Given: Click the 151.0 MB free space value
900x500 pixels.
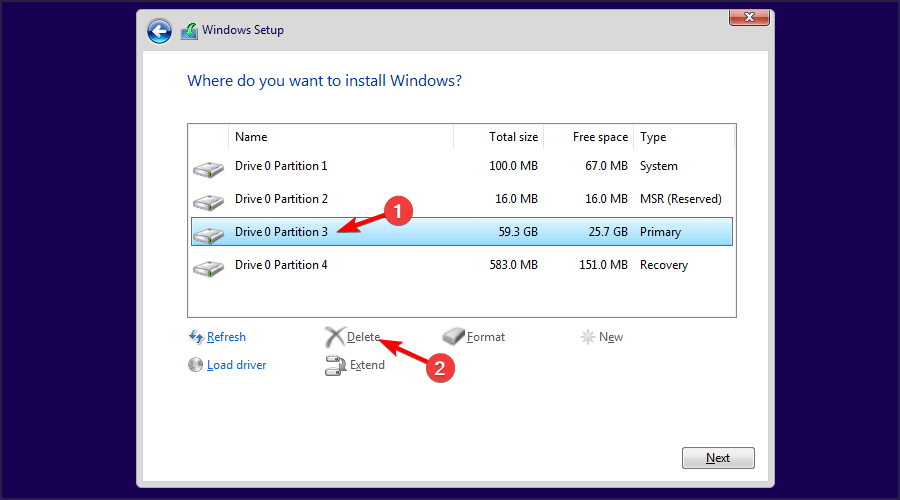Looking at the screenshot, I should [x=603, y=265].
